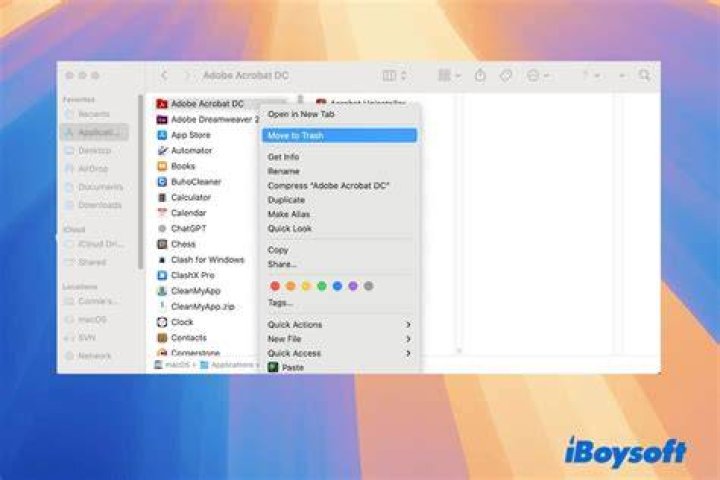The image size is (720, 480).
Task: Click the Tags toolbar icon
Action: [x=506, y=75]
